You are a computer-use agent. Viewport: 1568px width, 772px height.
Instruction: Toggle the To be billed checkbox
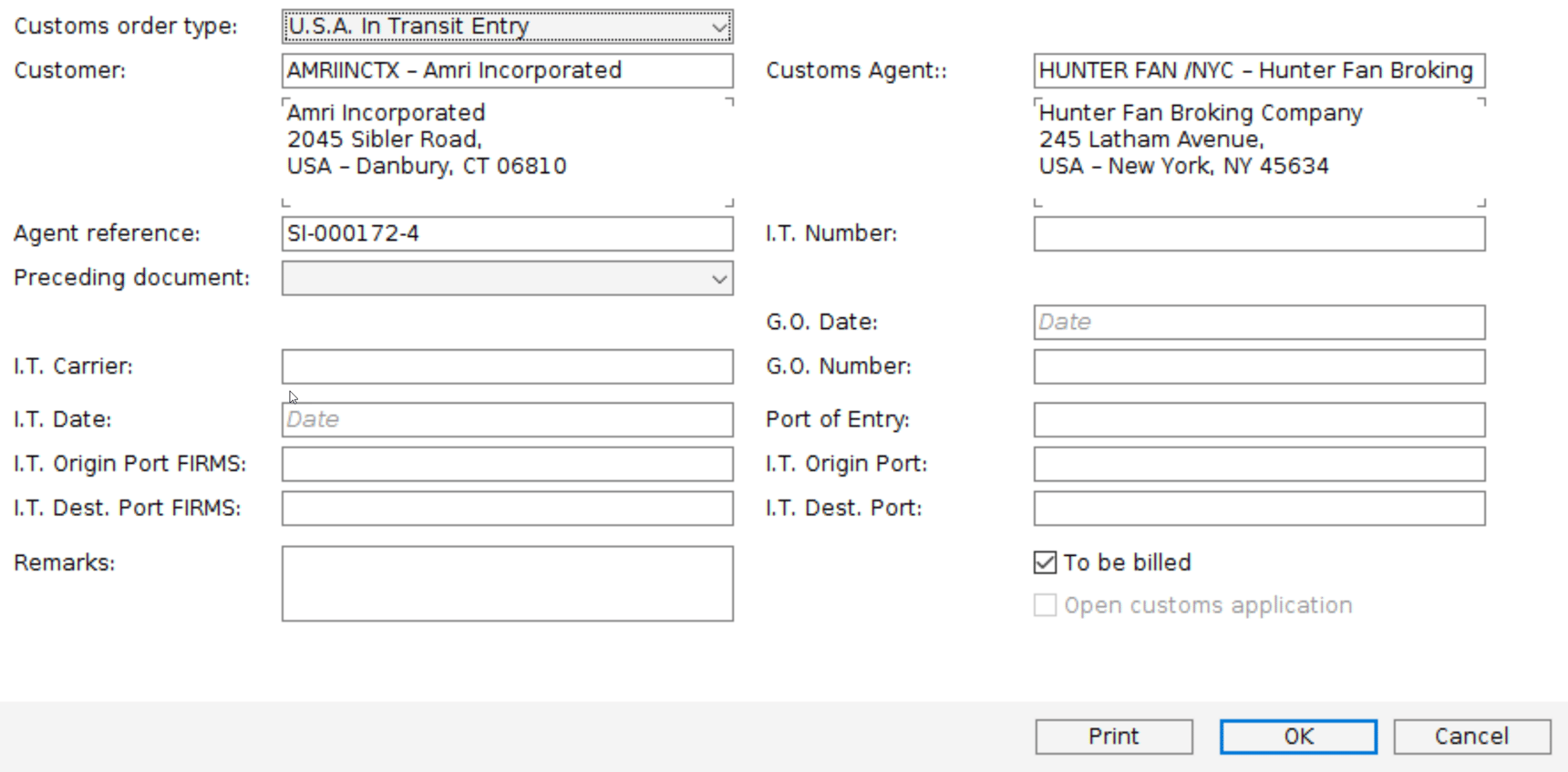coord(1044,562)
